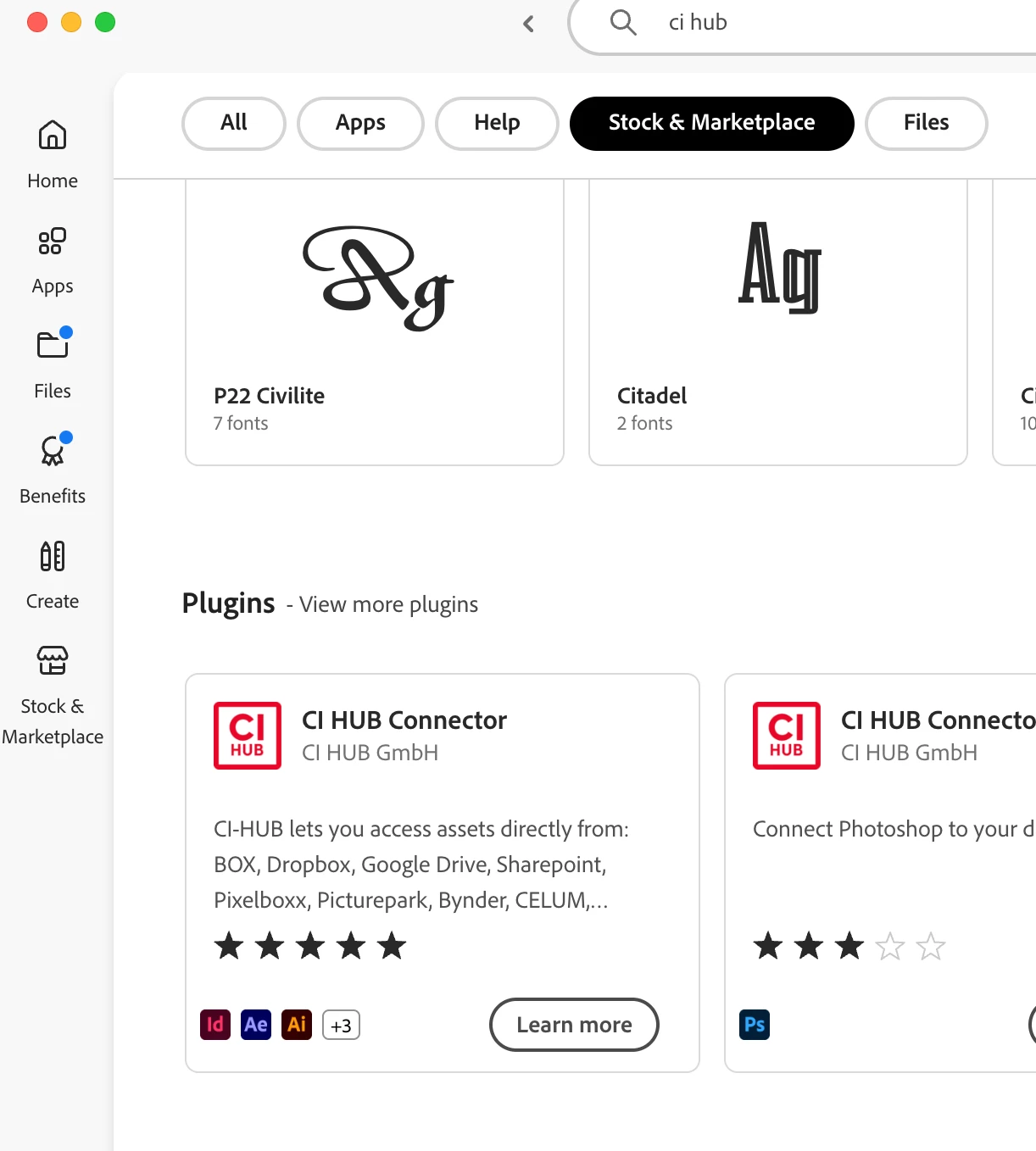This screenshot has height=1151, width=1036.
Task: Open the P22 Civilite font card
Action: [375, 322]
